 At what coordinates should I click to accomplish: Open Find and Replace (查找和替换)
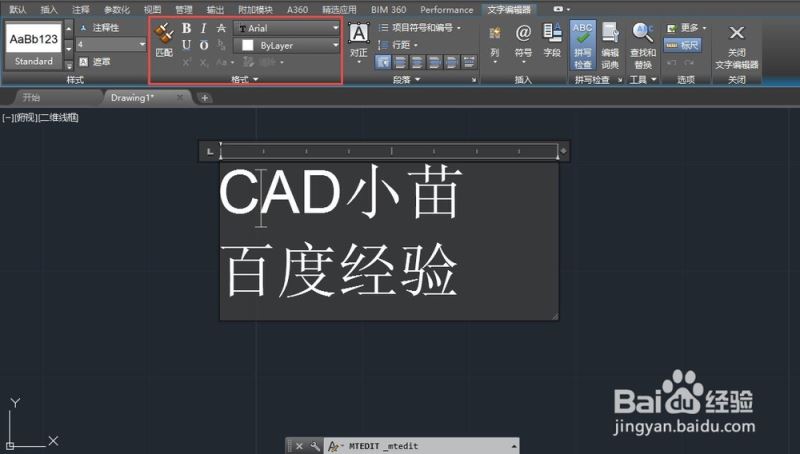643,45
